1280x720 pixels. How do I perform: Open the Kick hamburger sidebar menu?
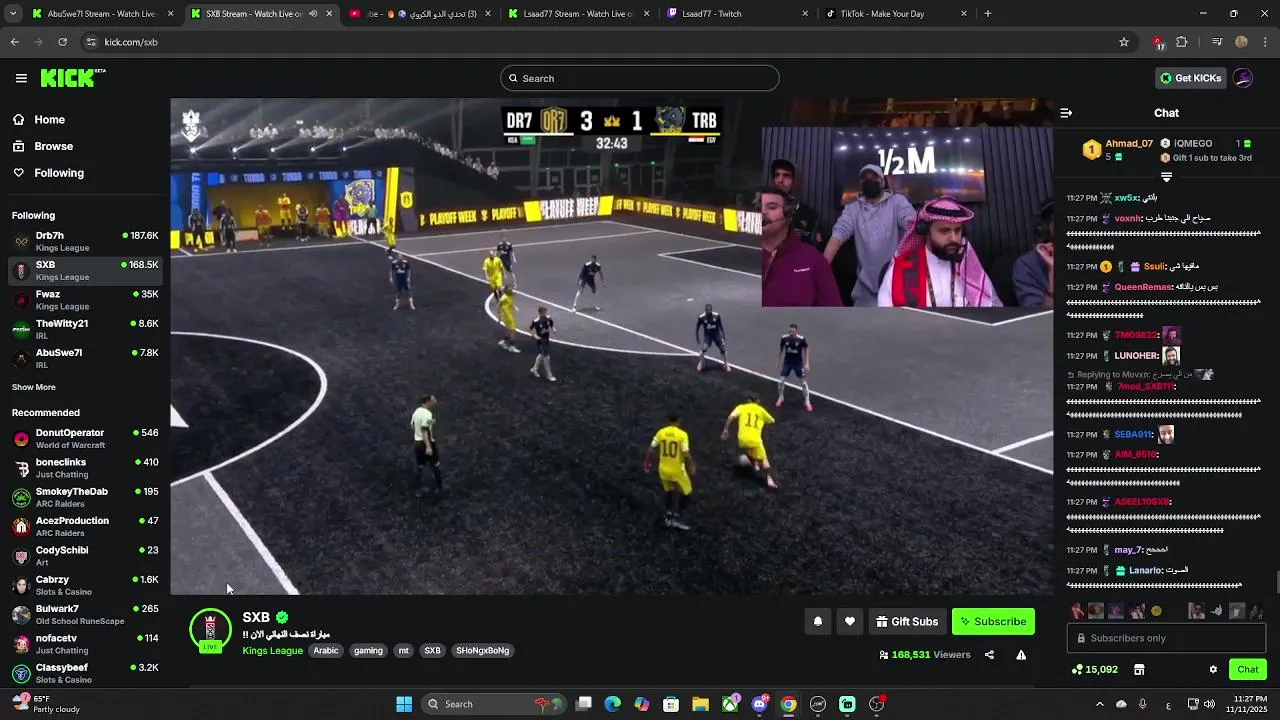click(x=21, y=78)
